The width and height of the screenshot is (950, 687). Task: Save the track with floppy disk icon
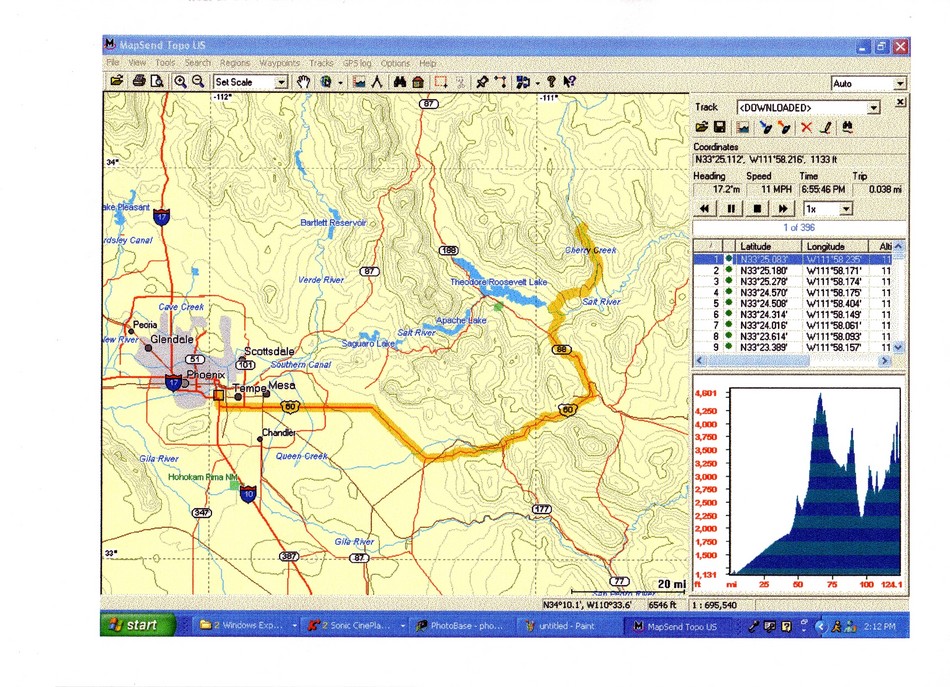pyautogui.click(x=720, y=127)
